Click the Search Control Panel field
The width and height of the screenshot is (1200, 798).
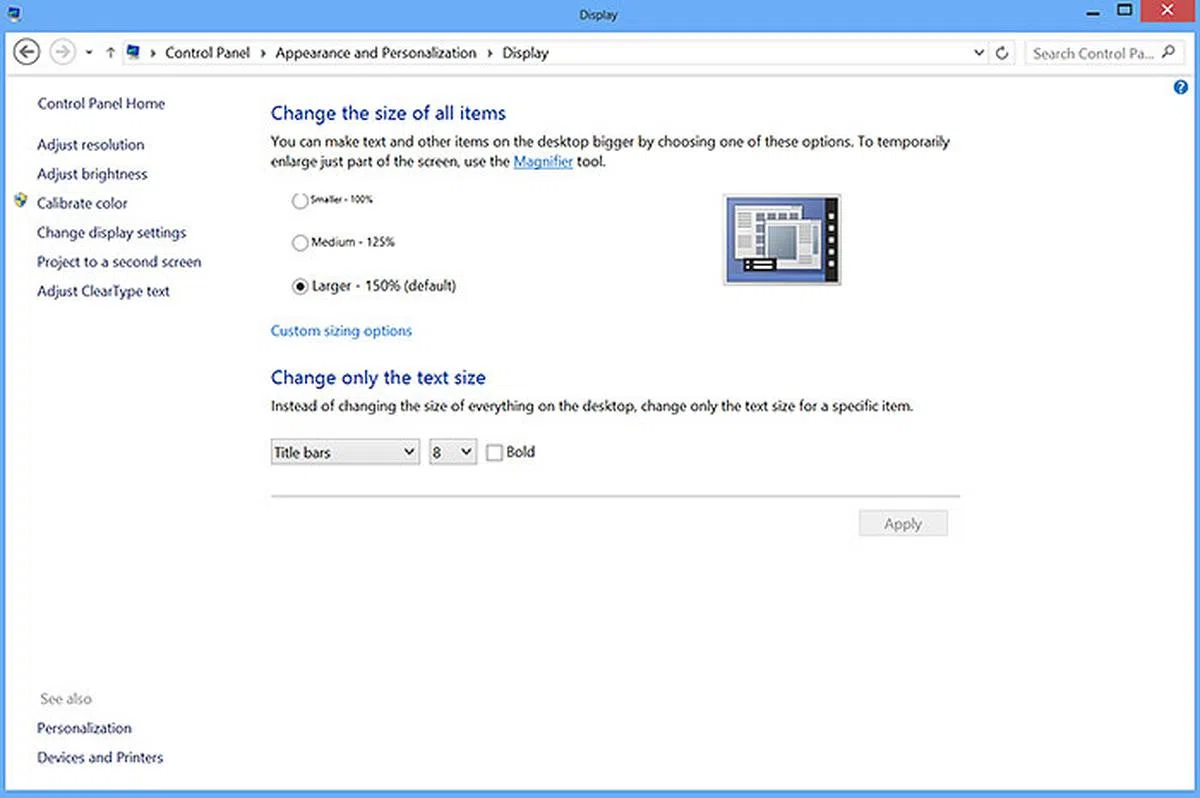1092,53
